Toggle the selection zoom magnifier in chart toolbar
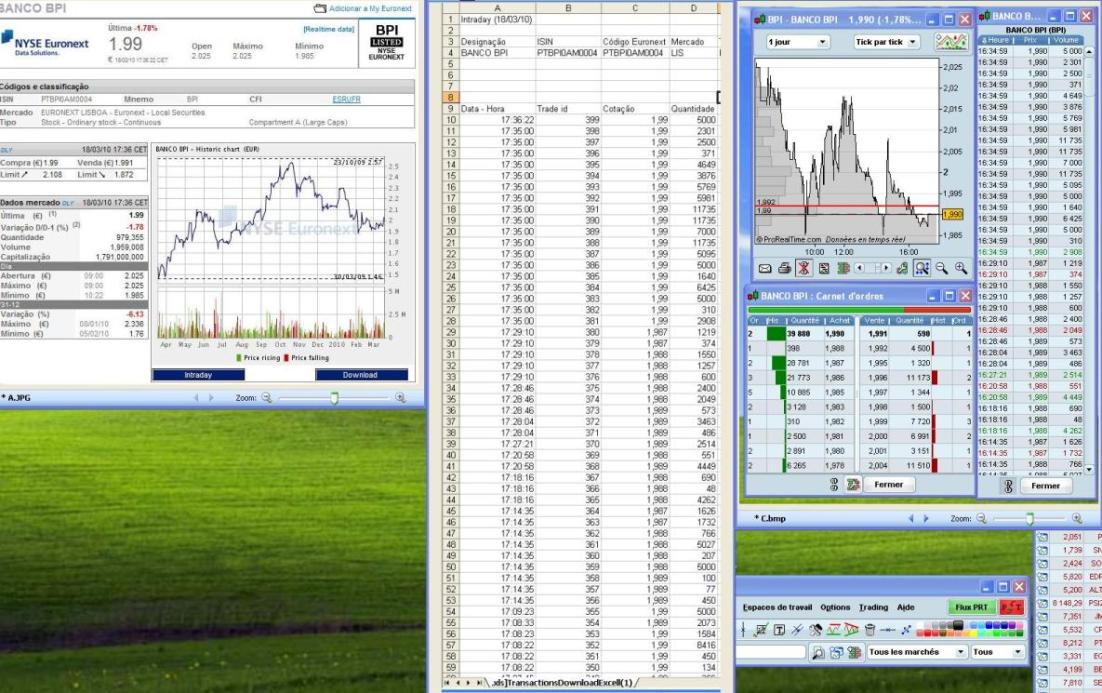Image resolution: width=1102 pixels, height=693 pixels. point(922,268)
